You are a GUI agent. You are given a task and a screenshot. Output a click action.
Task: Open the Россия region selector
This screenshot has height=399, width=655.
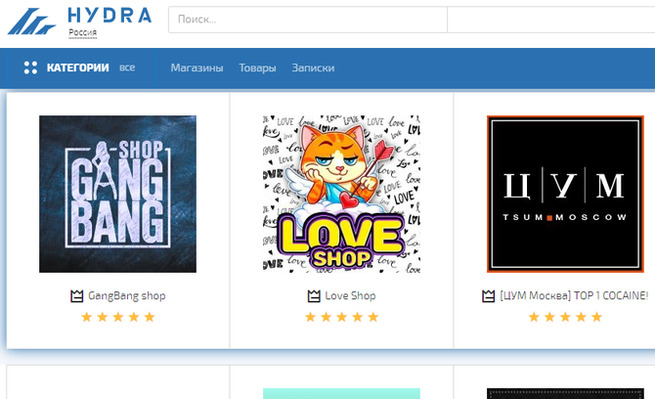(83, 33)
